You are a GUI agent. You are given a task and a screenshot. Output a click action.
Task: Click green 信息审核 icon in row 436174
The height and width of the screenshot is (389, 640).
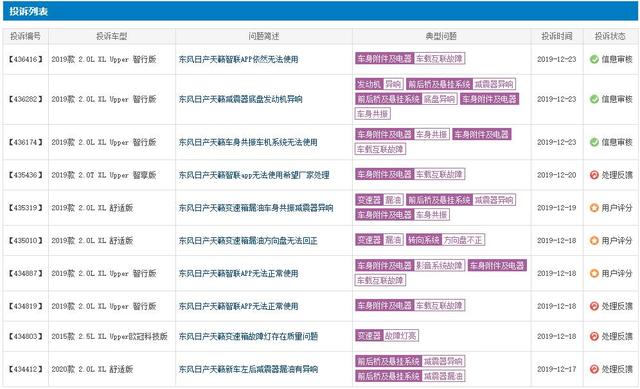(594, 142)
